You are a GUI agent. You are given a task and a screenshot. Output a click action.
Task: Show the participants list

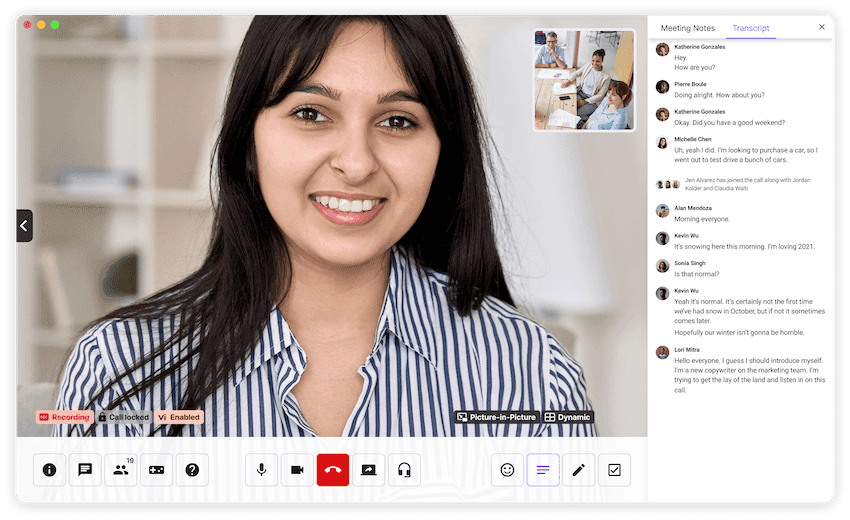tap(121, 470)
